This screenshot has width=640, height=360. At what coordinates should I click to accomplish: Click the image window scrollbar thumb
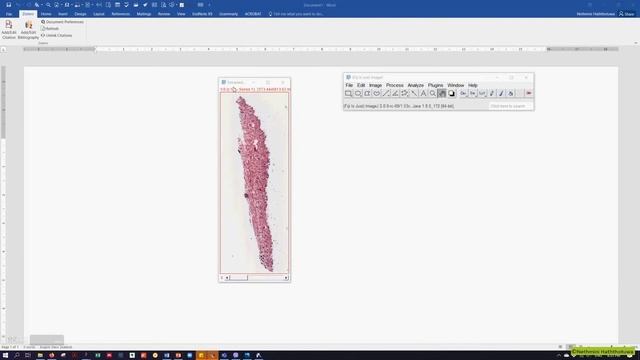coord(238,278)
